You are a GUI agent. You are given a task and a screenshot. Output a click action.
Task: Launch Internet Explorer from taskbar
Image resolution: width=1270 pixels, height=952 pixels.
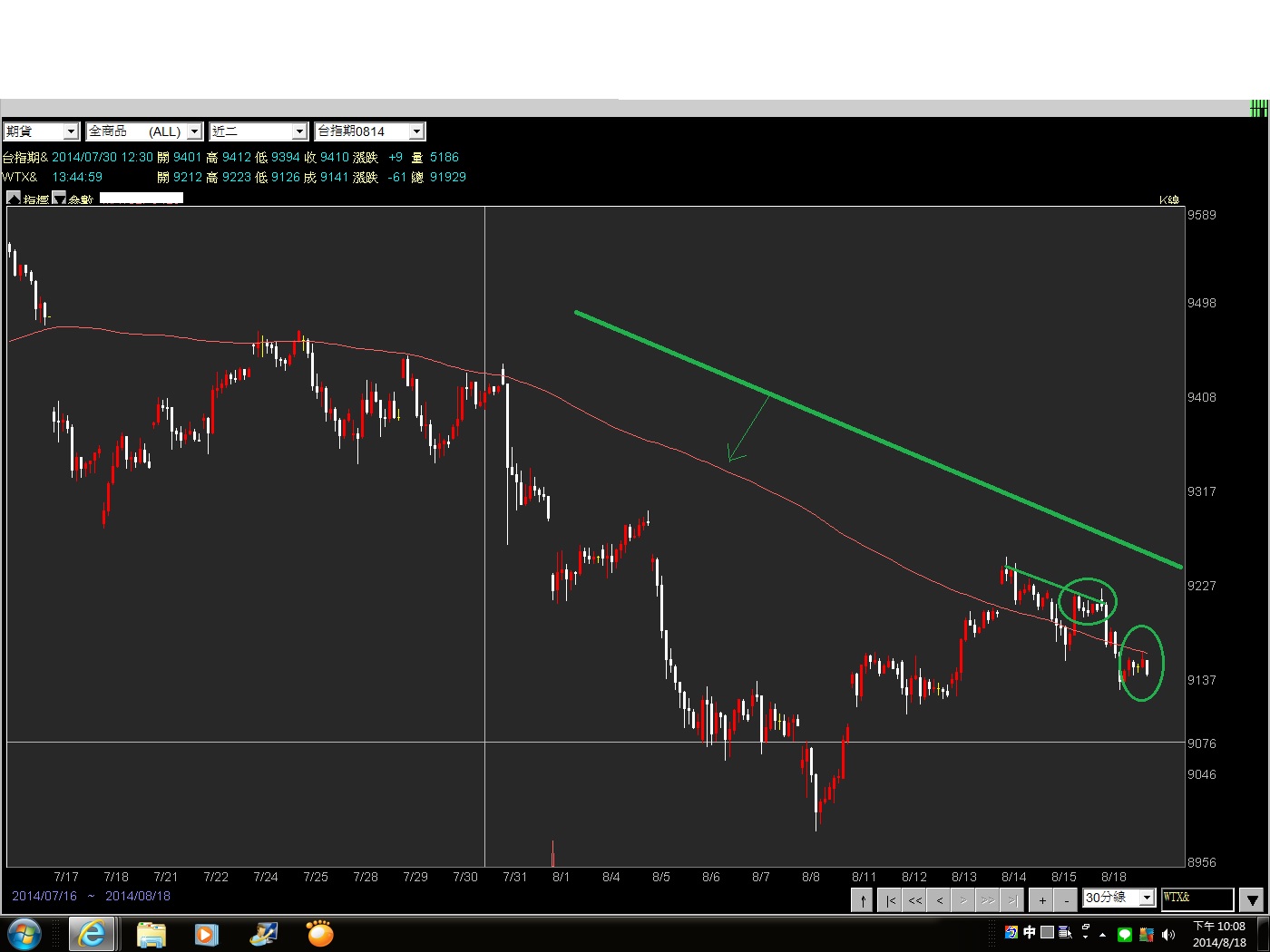pos(92,934)
